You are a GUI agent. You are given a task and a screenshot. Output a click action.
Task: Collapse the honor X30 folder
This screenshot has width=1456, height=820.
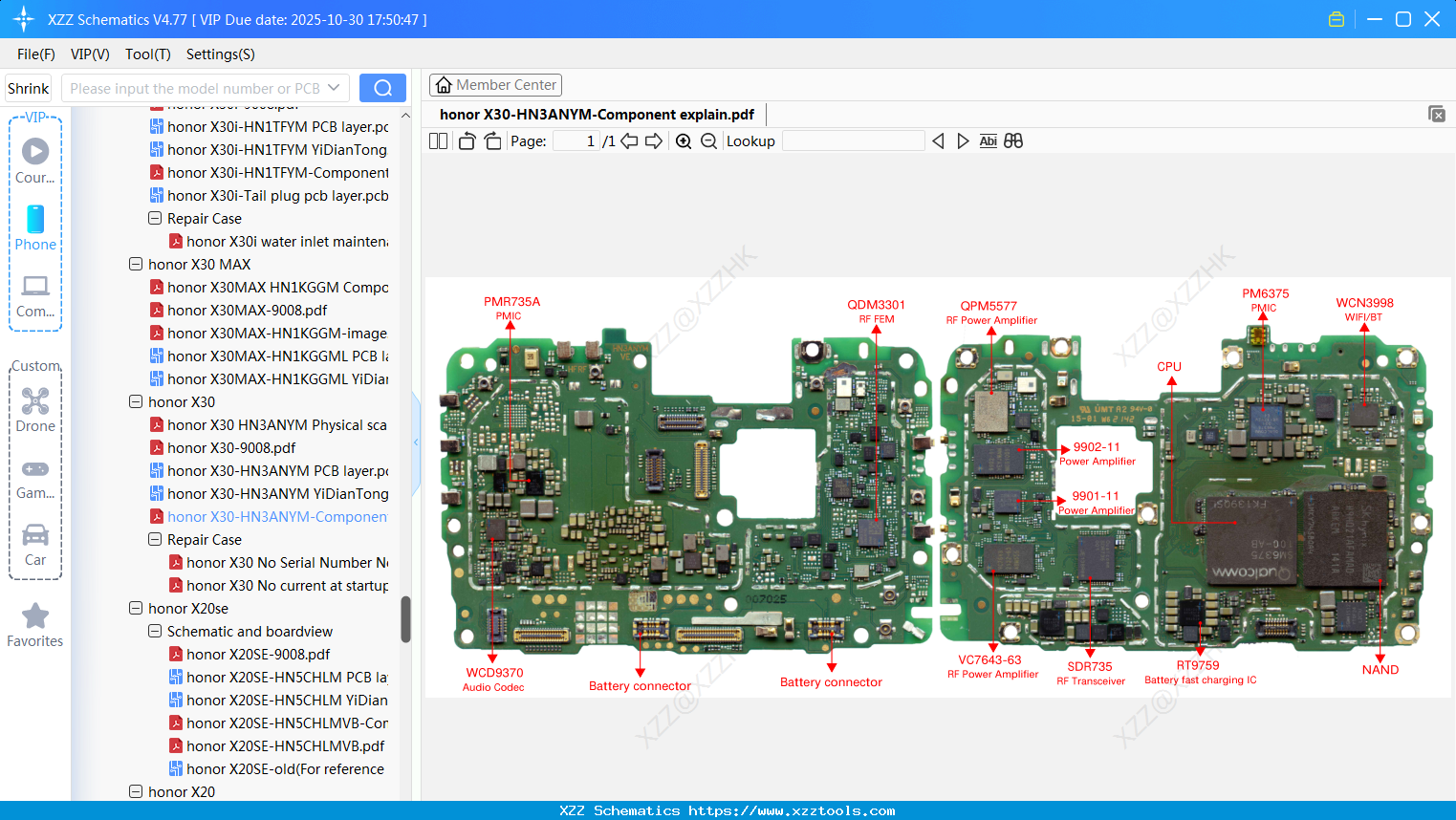coord(136,401)
